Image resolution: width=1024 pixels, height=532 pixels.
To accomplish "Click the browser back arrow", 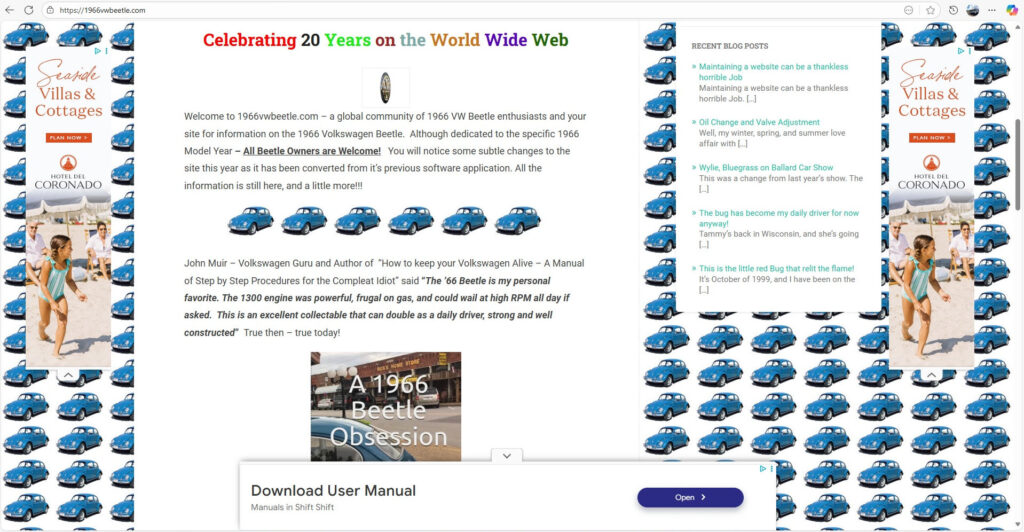I will click(x=10, y=10).
